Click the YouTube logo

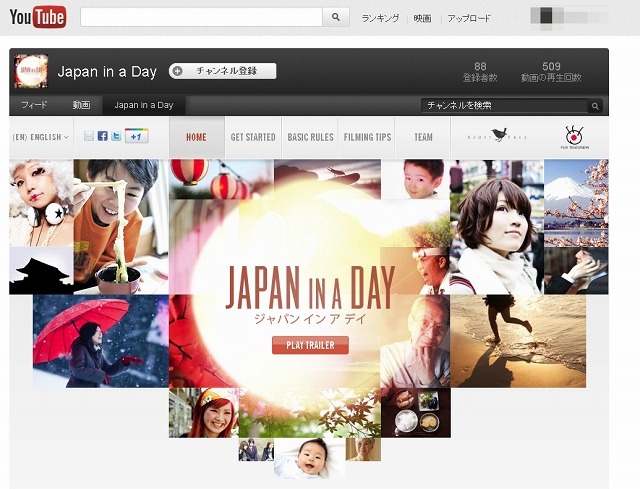38,17
